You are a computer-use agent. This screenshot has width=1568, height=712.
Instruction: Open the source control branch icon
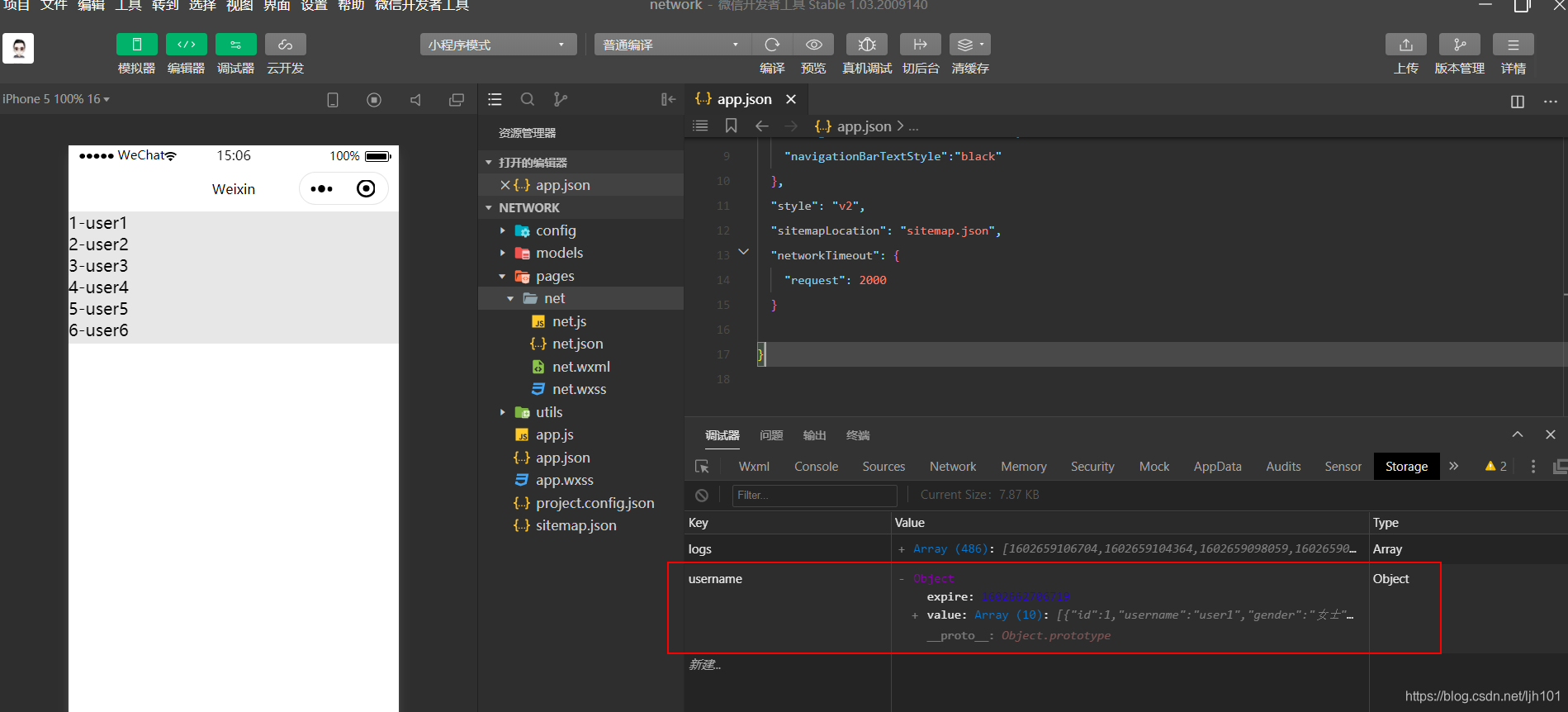tap(561, 99)
